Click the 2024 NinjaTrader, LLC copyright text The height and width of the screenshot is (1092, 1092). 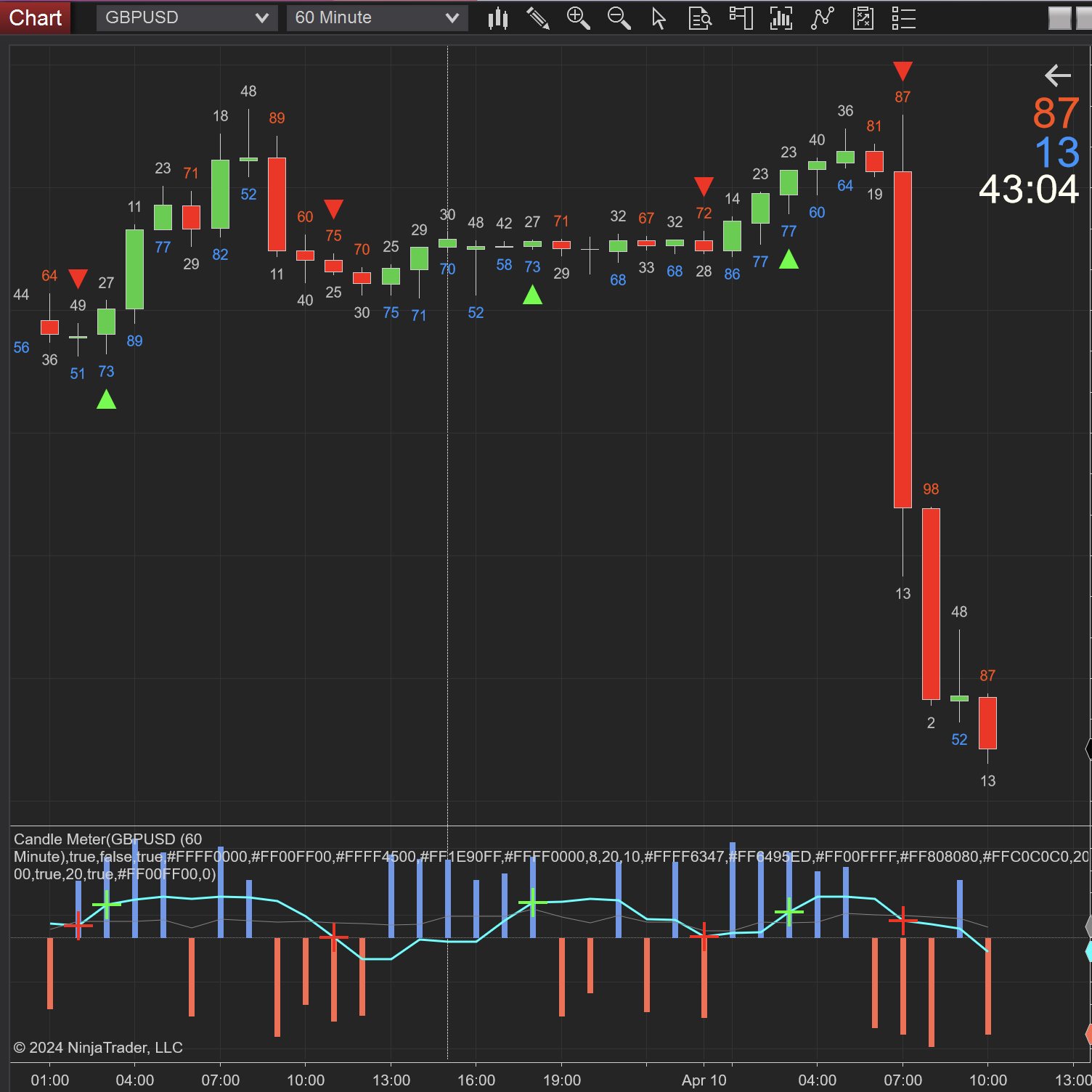point(98,1048)
